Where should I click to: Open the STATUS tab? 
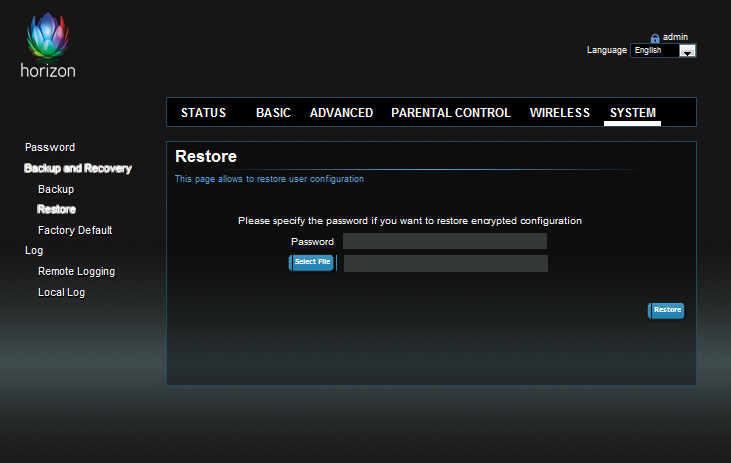[x=203, y=113]
